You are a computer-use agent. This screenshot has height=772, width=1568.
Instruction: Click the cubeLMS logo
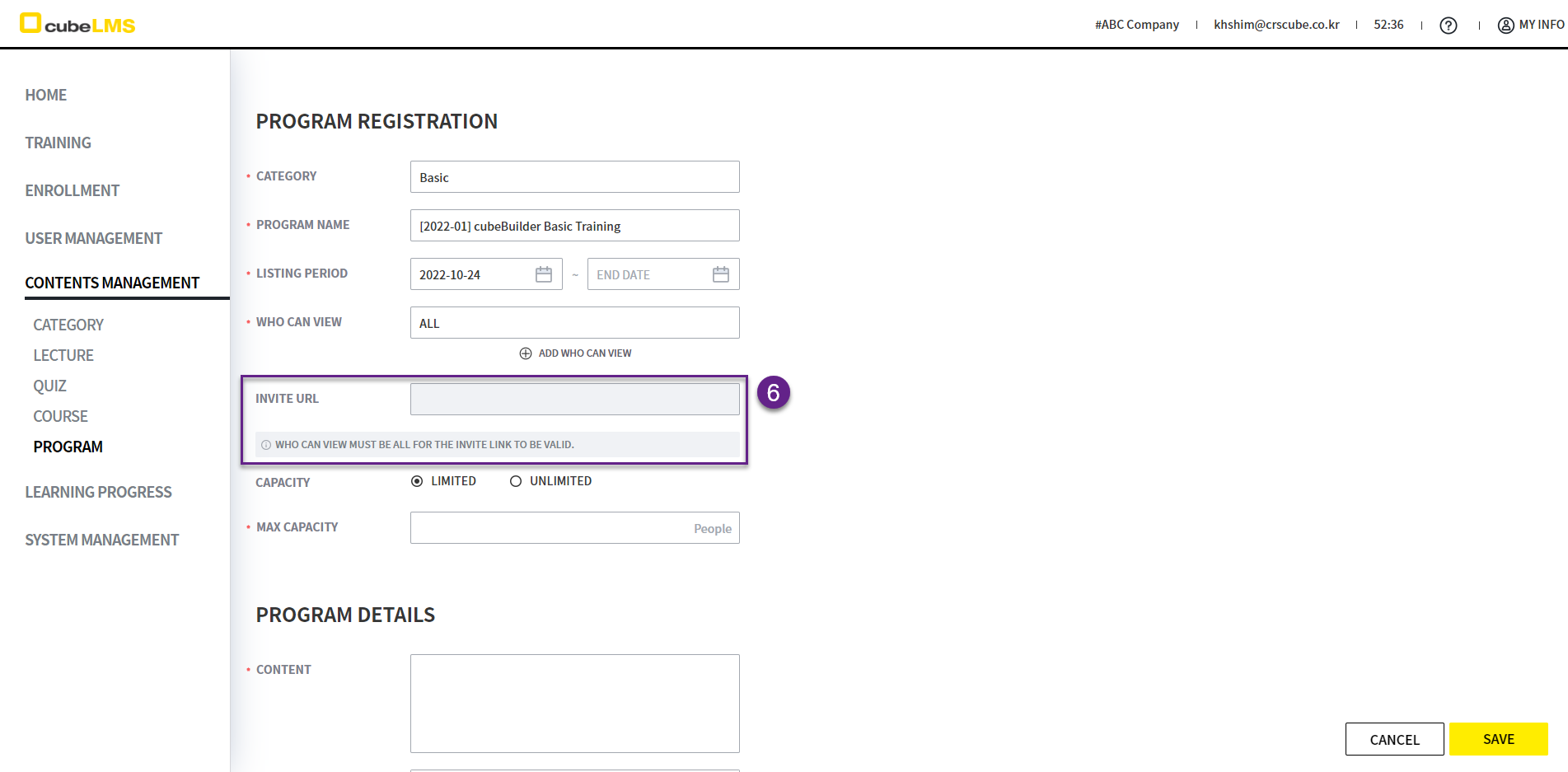(77, 24)
